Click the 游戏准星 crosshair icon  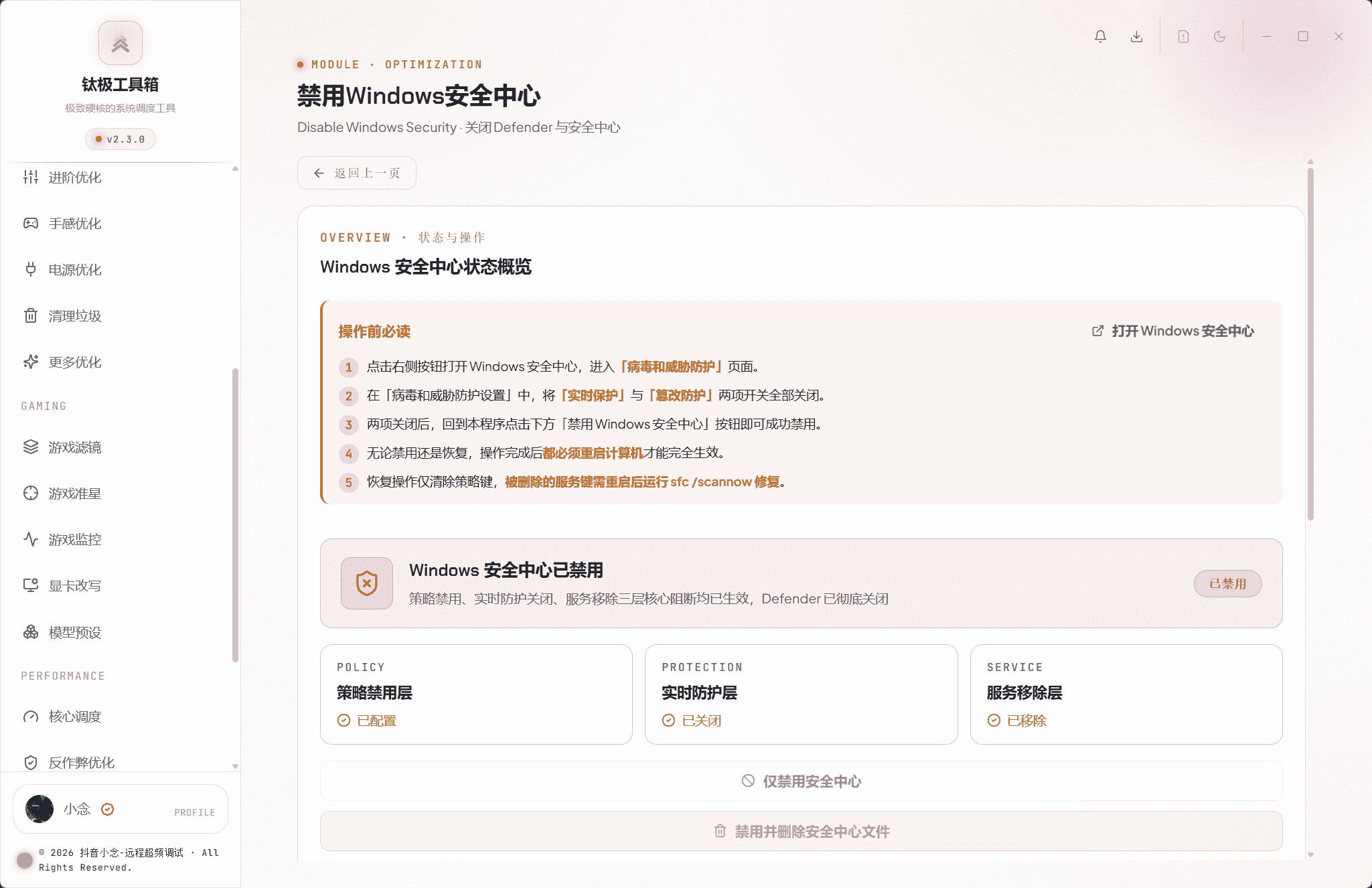(x=31, y=493)
